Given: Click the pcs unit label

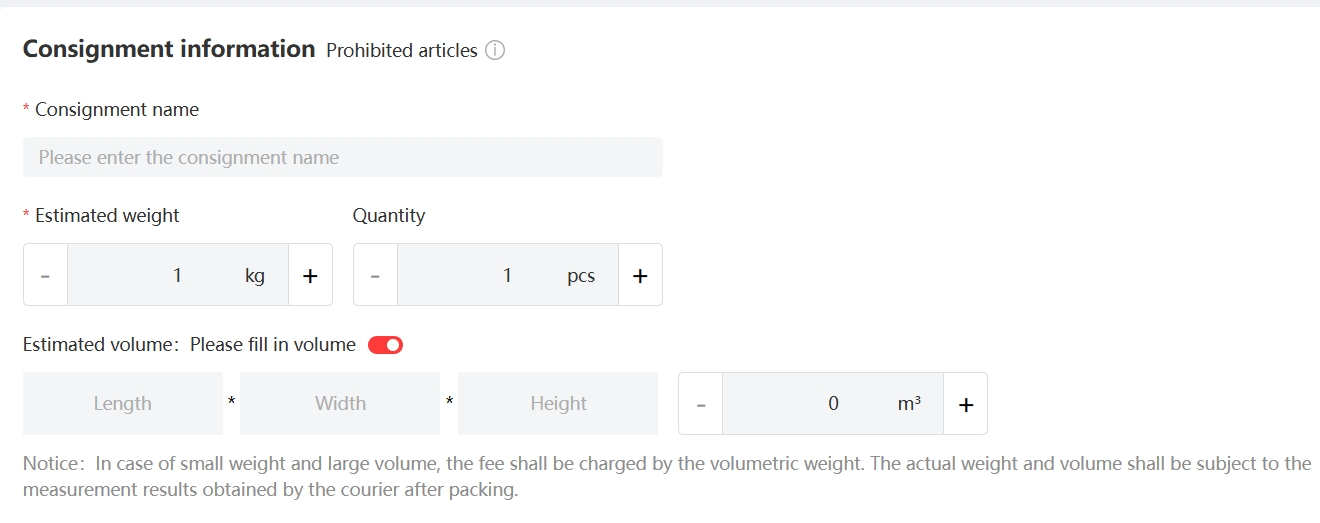Looking at the screenshot, I should pyautogui.click(x=581, y=276).
